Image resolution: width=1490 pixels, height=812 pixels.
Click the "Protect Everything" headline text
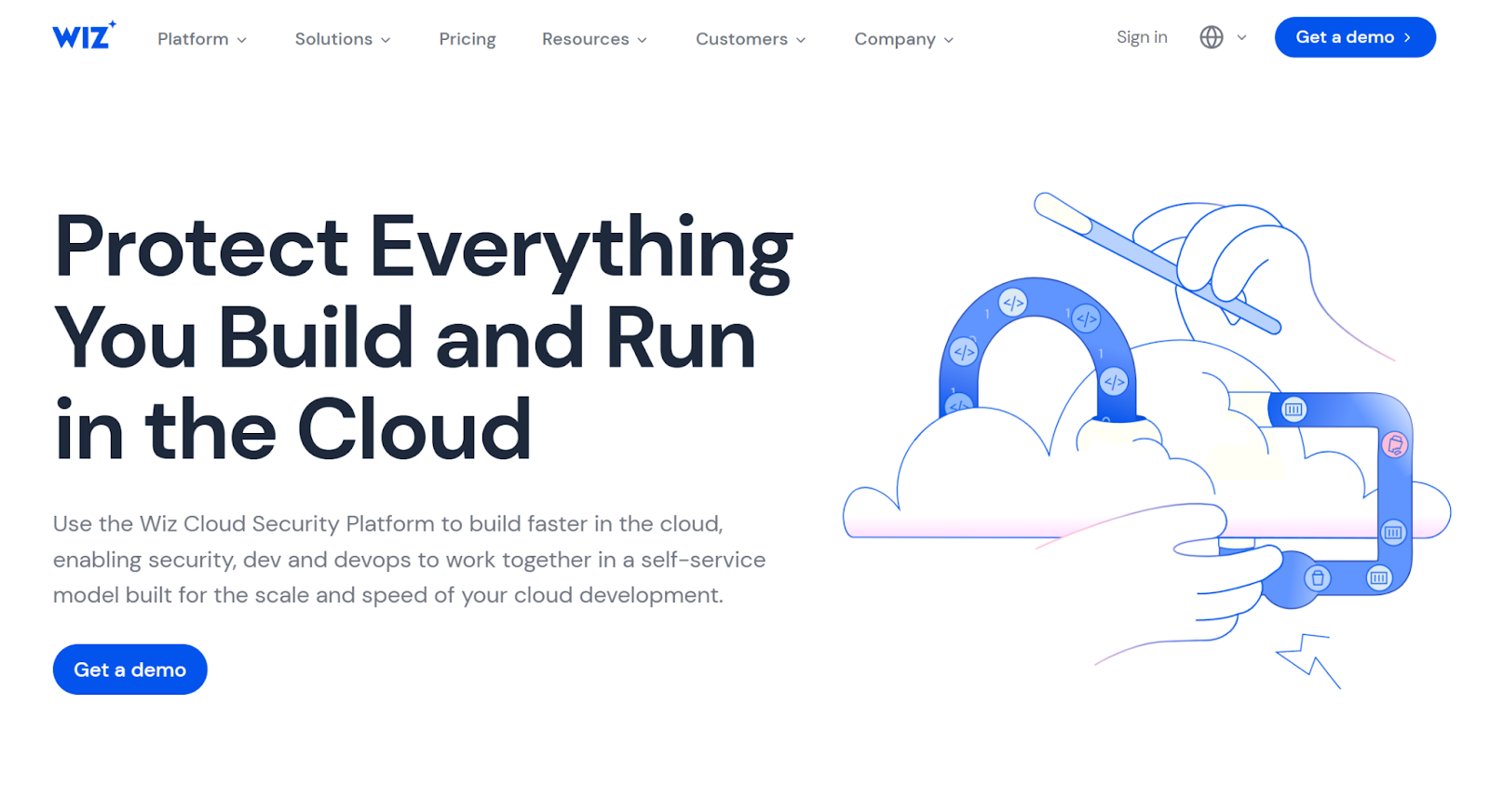click(x=424, y=249)
